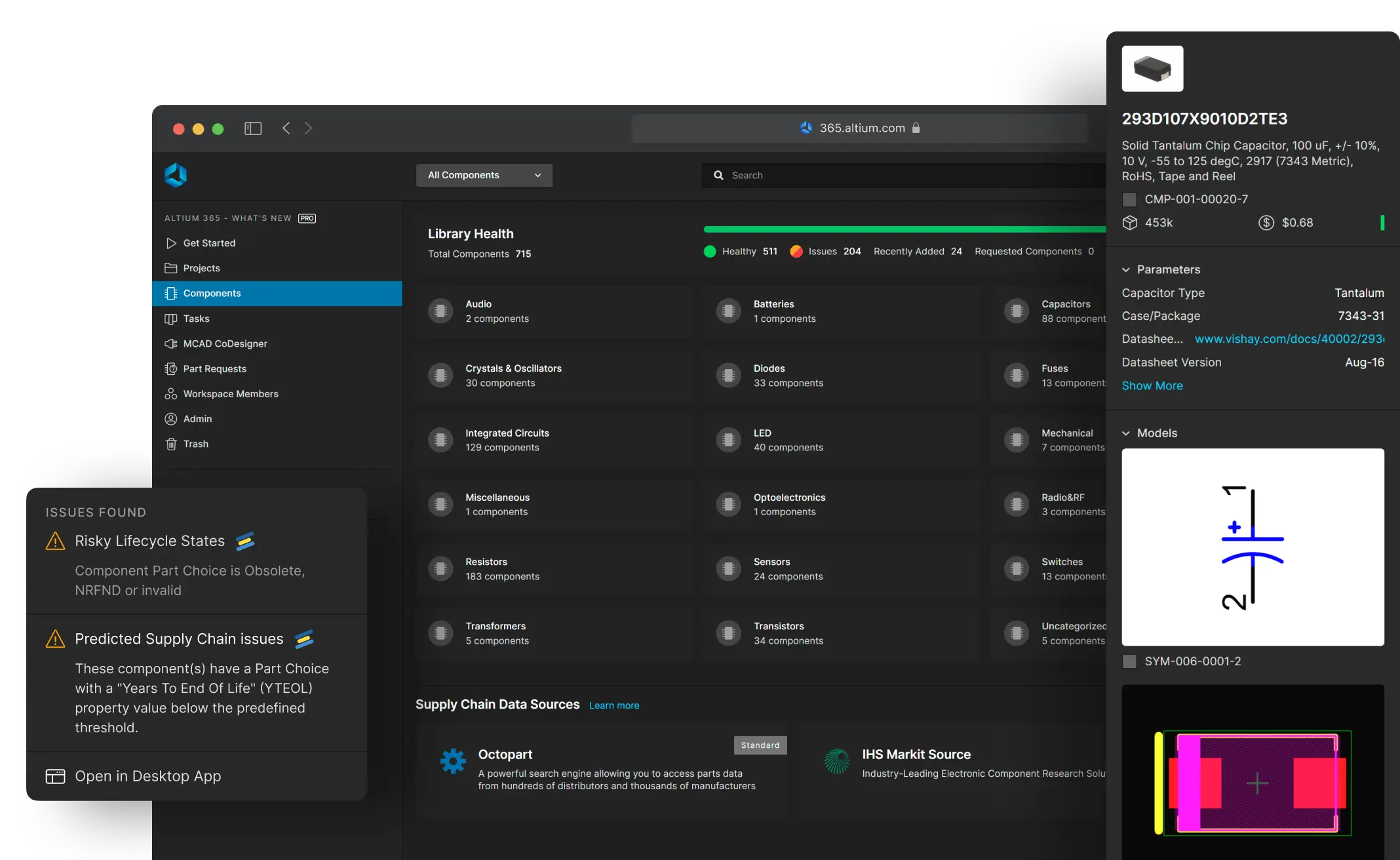Click the Resistors category chip icon

pos(440,568)
